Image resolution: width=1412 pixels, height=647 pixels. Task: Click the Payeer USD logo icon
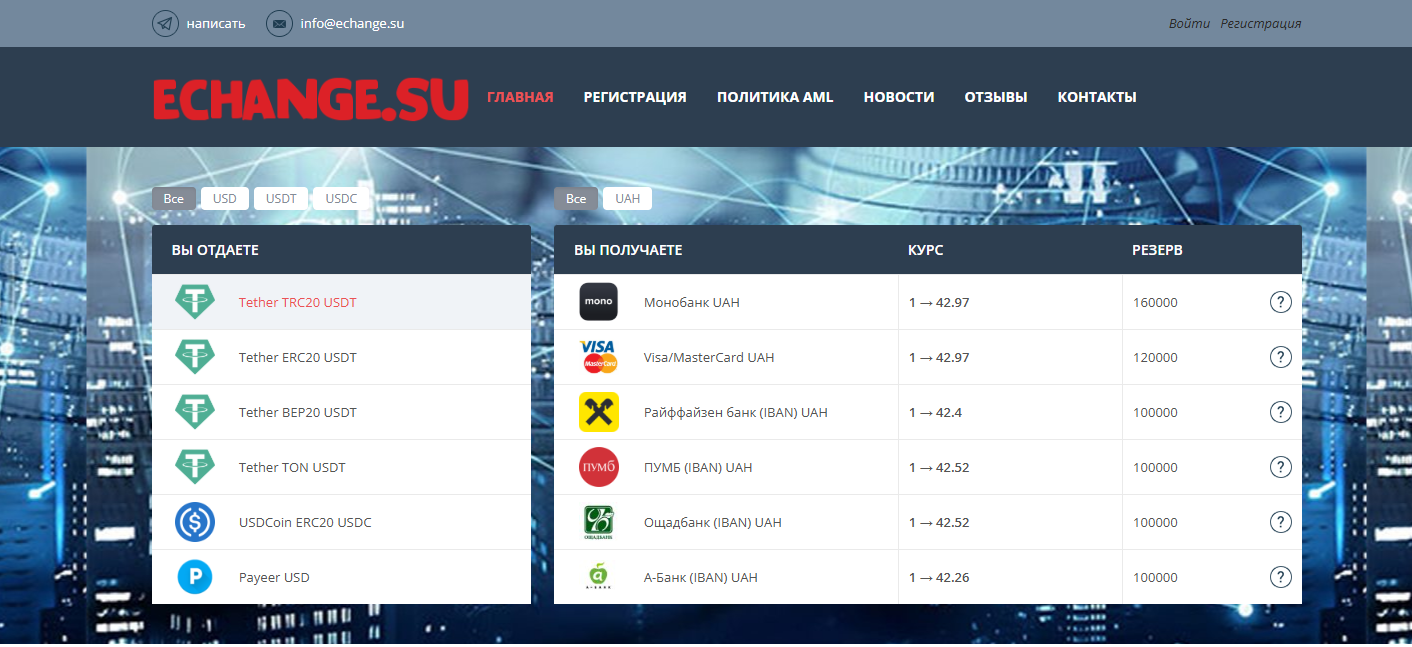[x=195, y=577]
